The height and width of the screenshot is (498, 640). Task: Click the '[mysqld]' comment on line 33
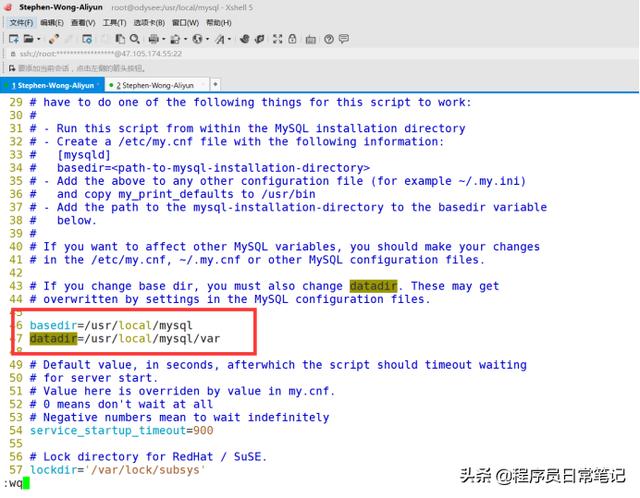click(x=84, y=155)
